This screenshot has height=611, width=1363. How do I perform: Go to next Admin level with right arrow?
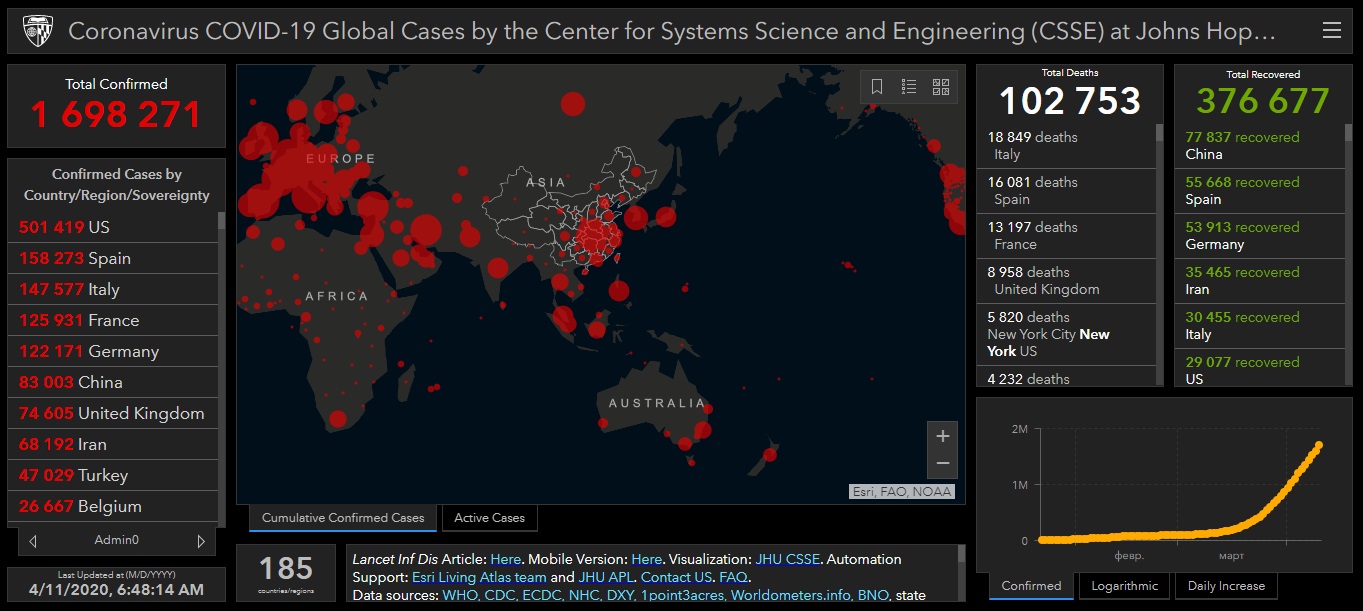click(201, 541)
